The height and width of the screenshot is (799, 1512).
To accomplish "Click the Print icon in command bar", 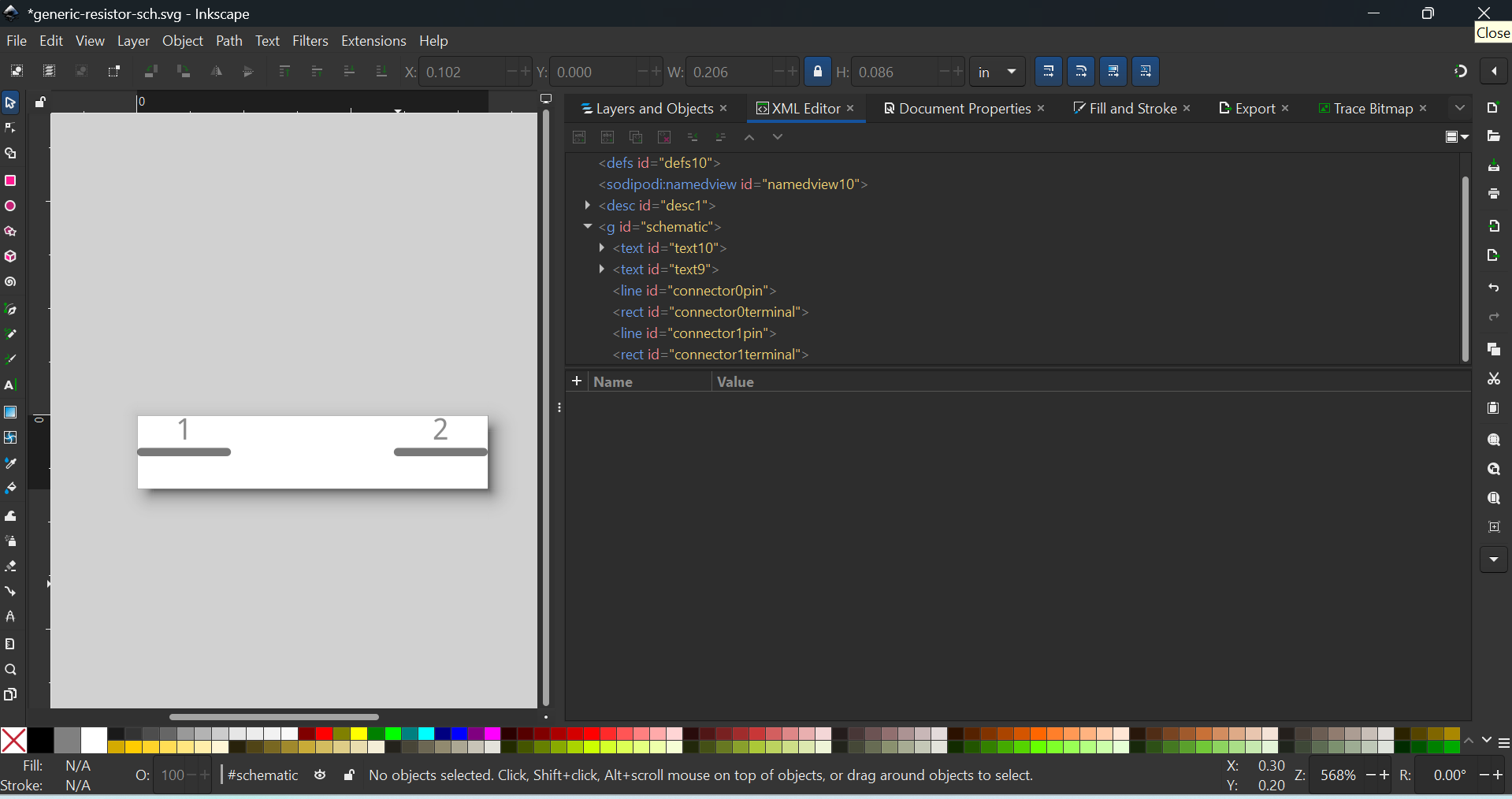I will point(1493,194).
